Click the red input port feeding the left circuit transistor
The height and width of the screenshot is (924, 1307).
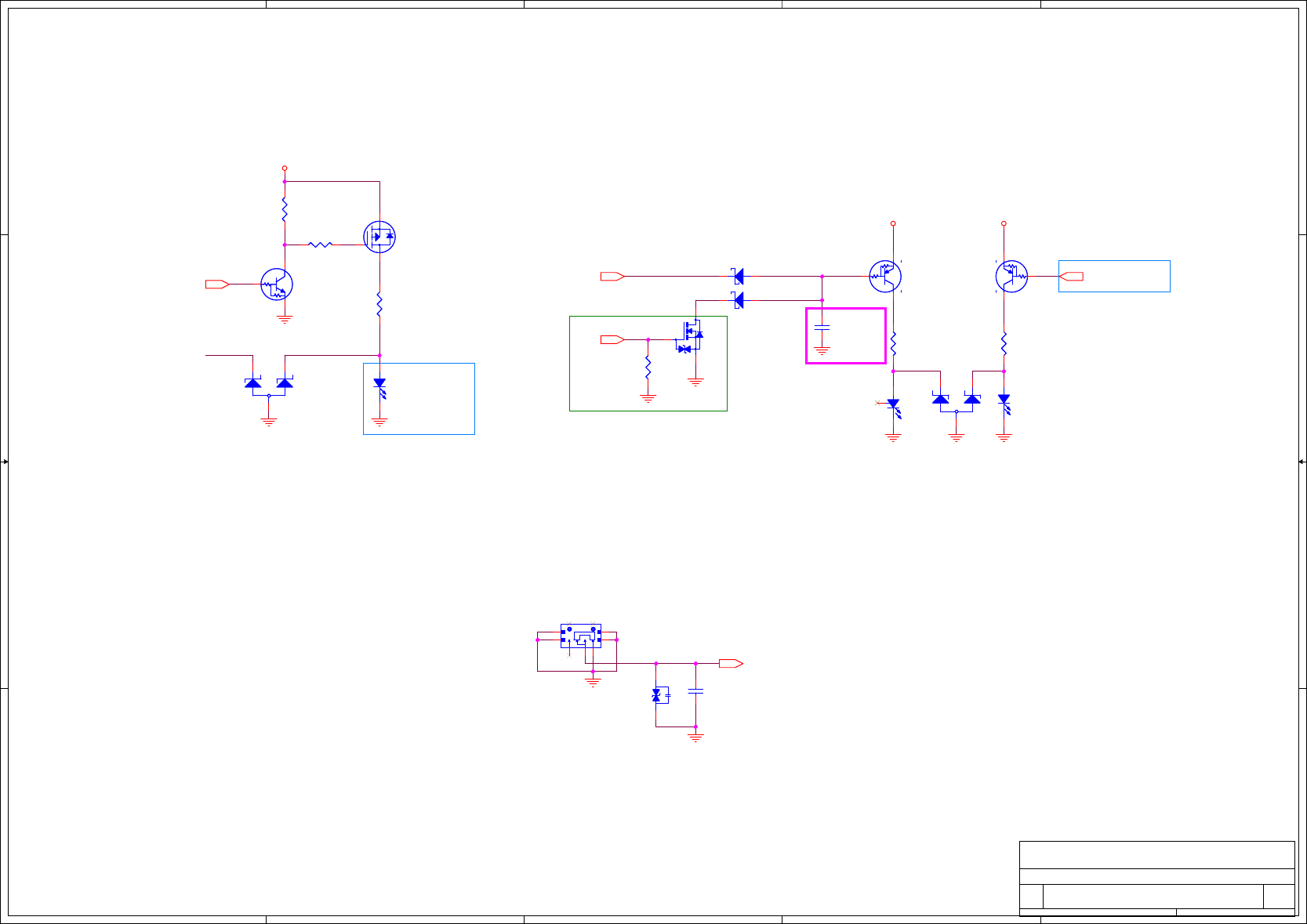217,284
